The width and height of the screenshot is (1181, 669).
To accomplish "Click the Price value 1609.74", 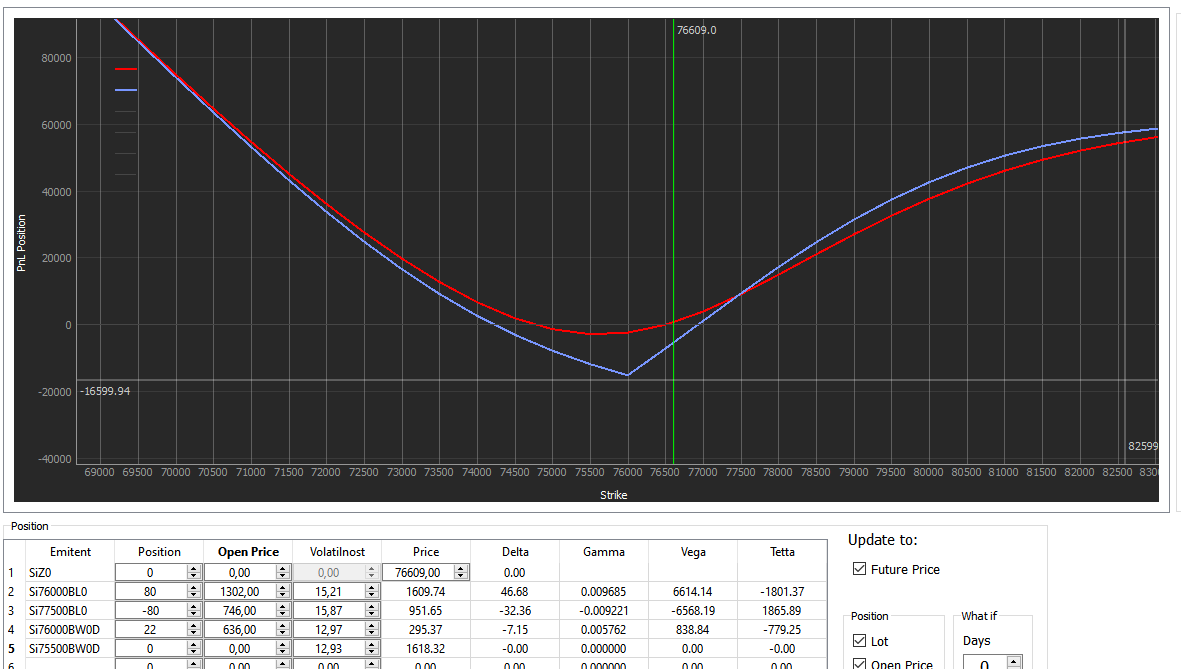I will click(x=426, y=591).
